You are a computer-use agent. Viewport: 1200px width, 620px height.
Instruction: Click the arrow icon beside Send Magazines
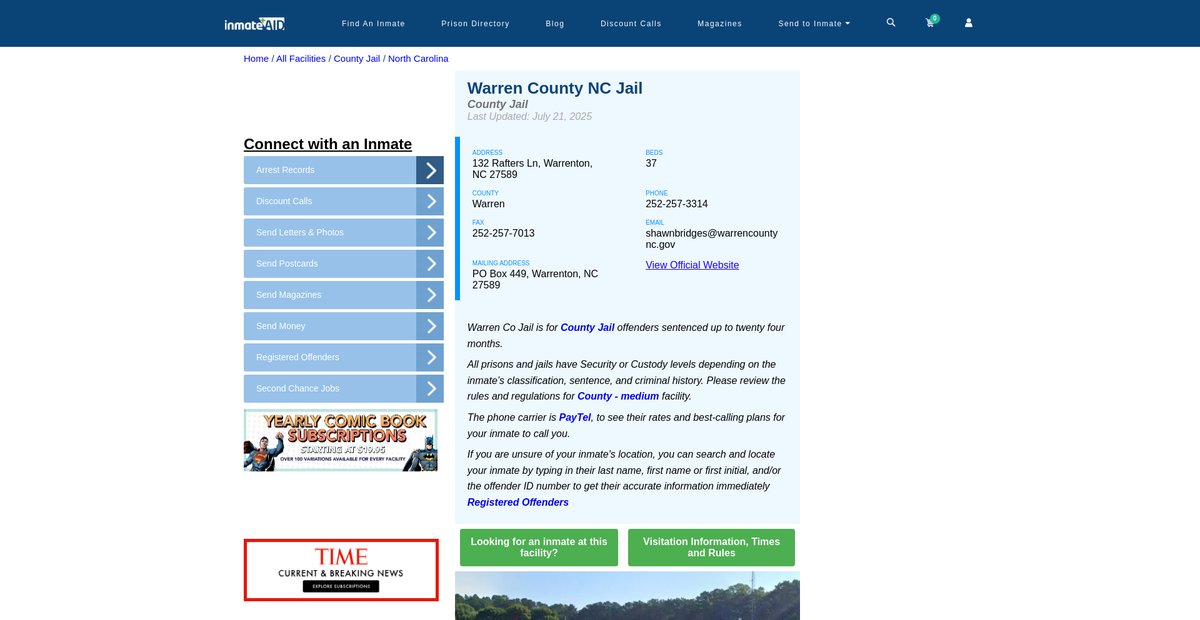point(430,295)
